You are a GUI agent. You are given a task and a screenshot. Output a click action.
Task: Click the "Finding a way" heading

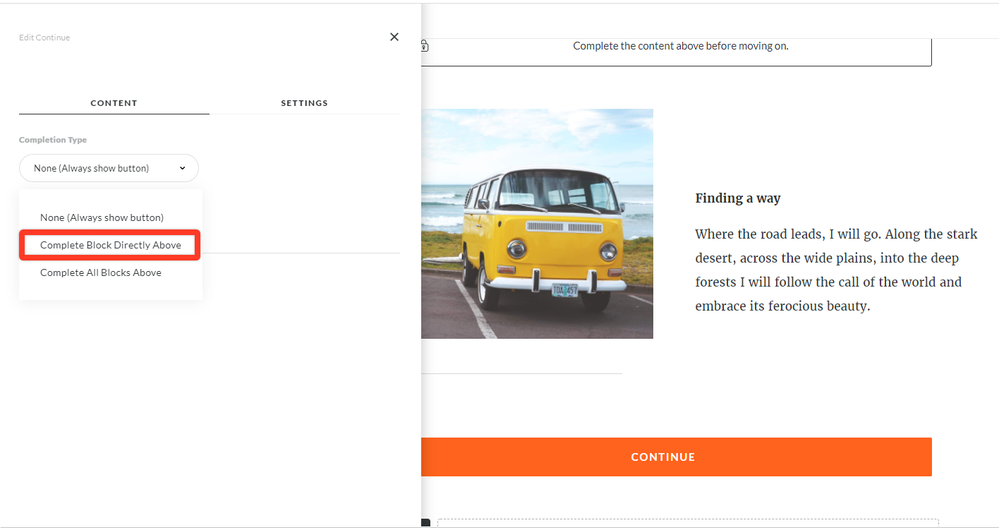pyautogui.click(x=738, y=198)
